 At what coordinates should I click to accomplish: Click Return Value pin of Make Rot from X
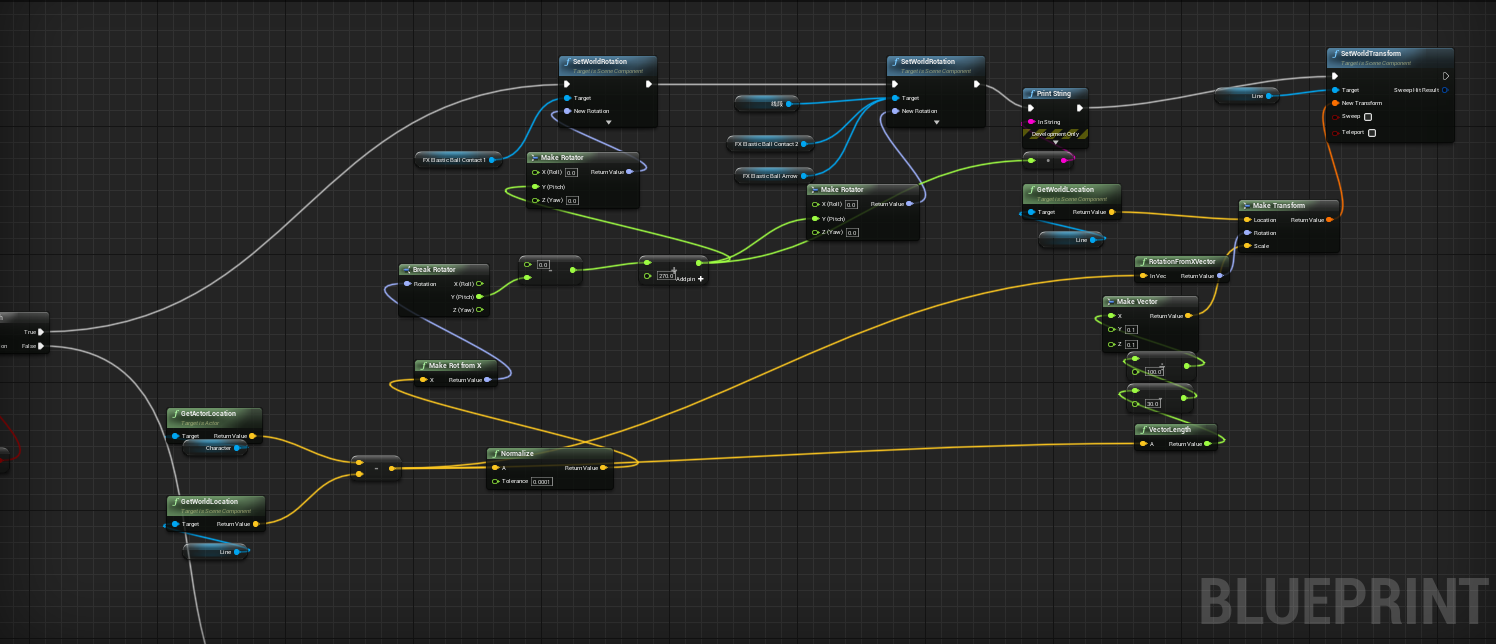486,380
